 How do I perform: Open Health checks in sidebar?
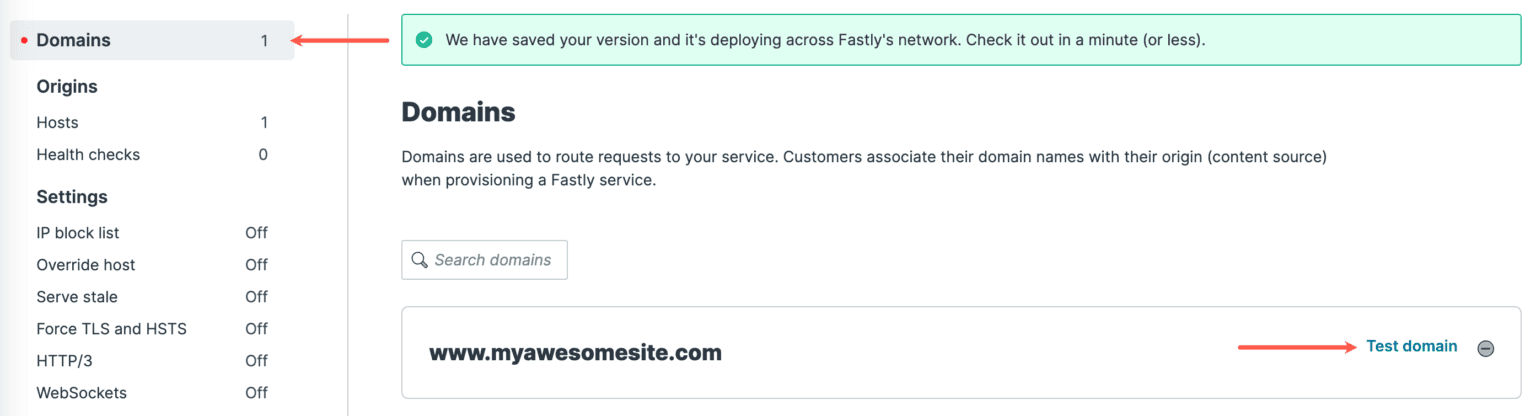point(152,155)
